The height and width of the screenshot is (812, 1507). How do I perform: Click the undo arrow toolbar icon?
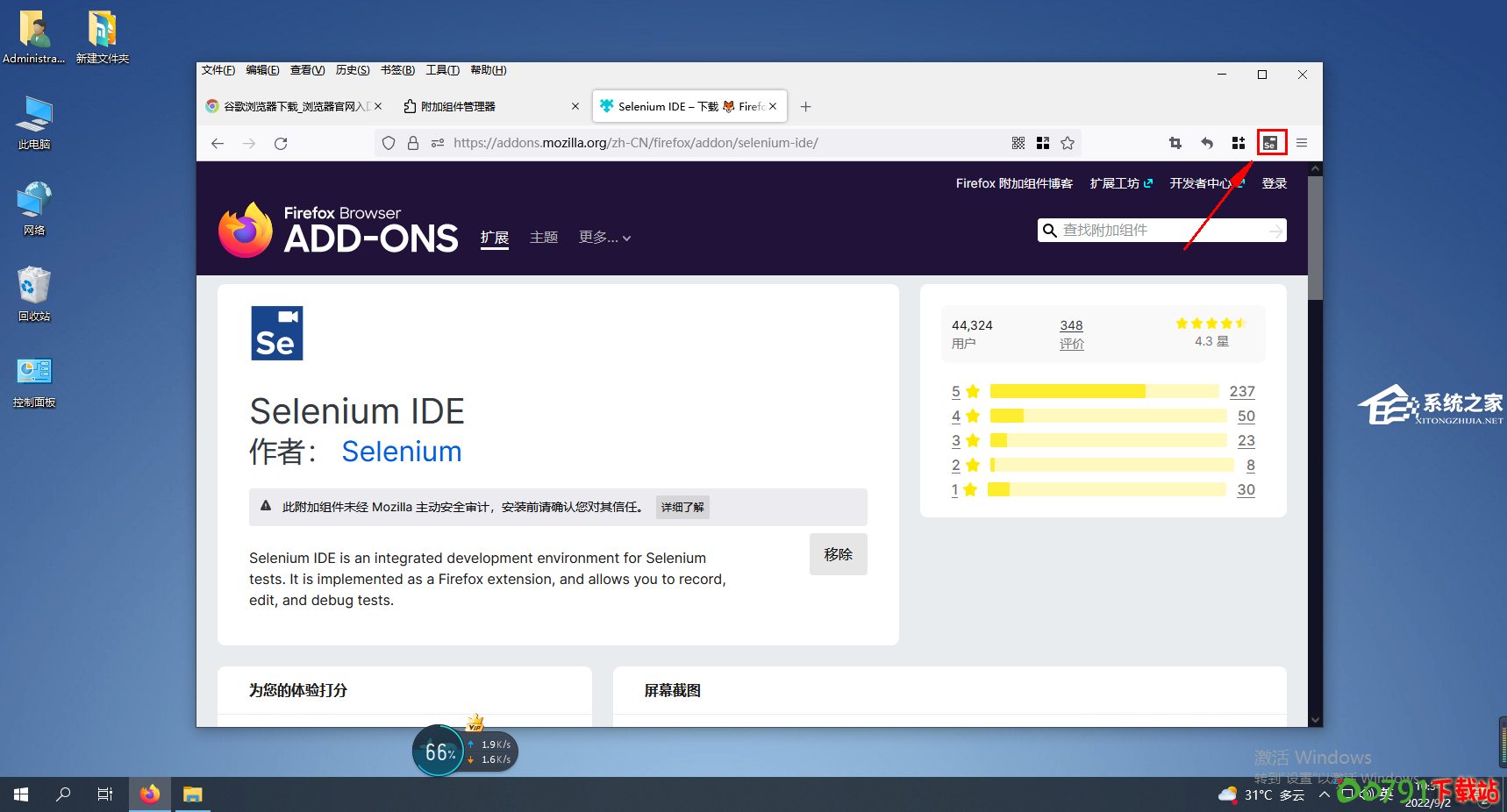click(x=1207, y=143)
